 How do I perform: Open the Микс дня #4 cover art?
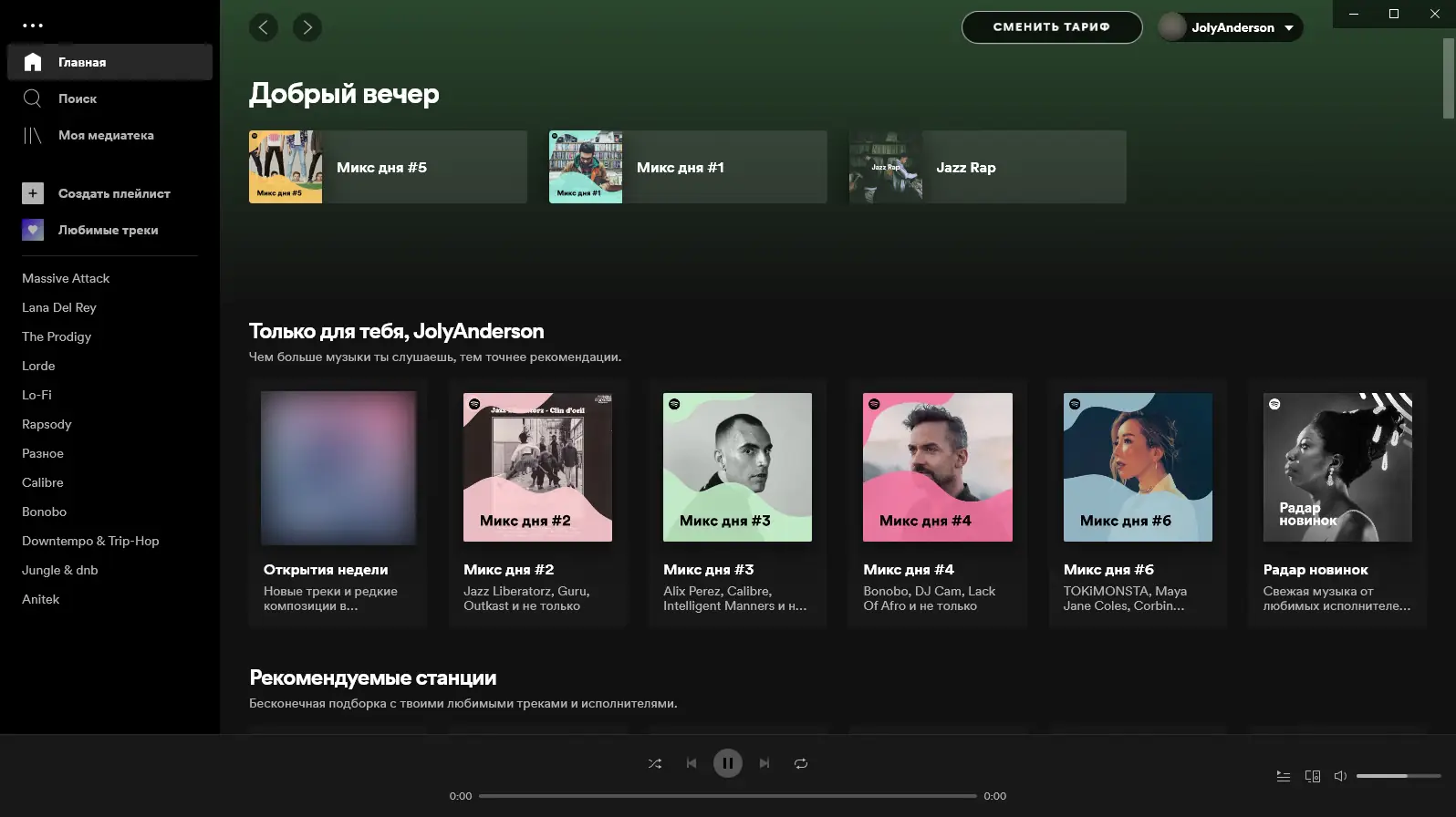[938, 468]
